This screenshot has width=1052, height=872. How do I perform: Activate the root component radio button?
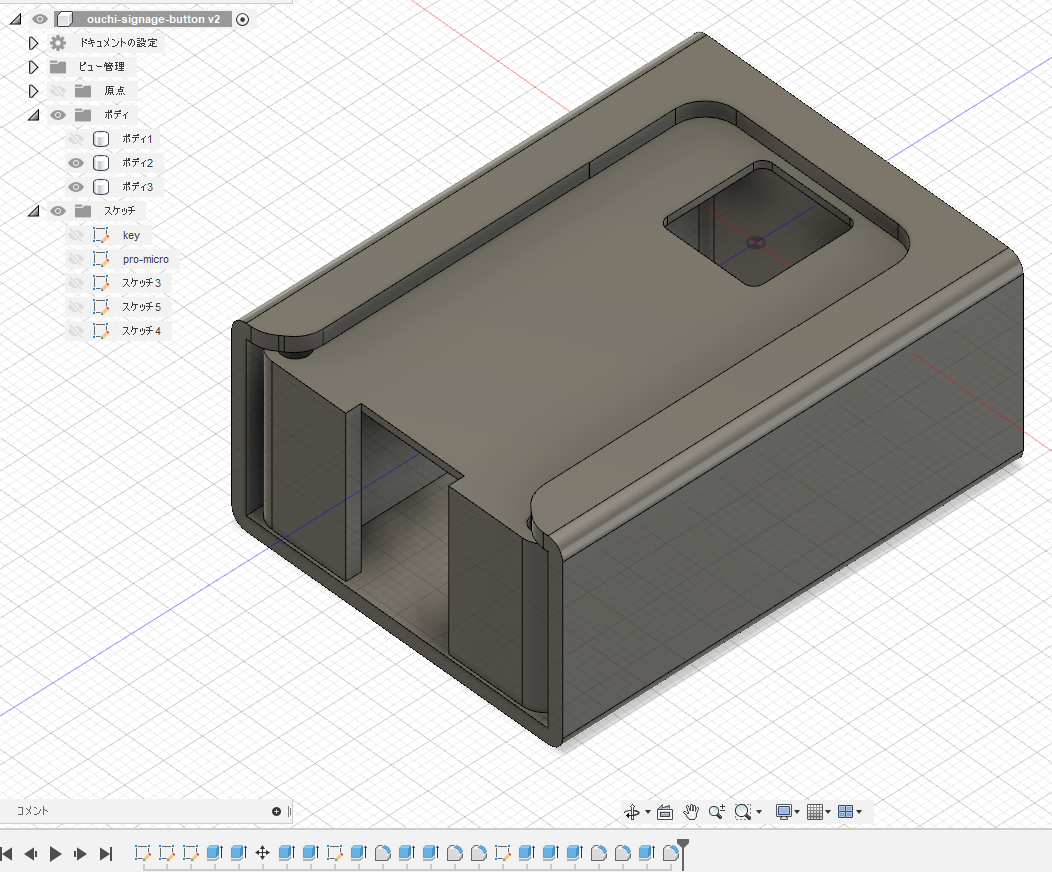[x=243, y=19]
